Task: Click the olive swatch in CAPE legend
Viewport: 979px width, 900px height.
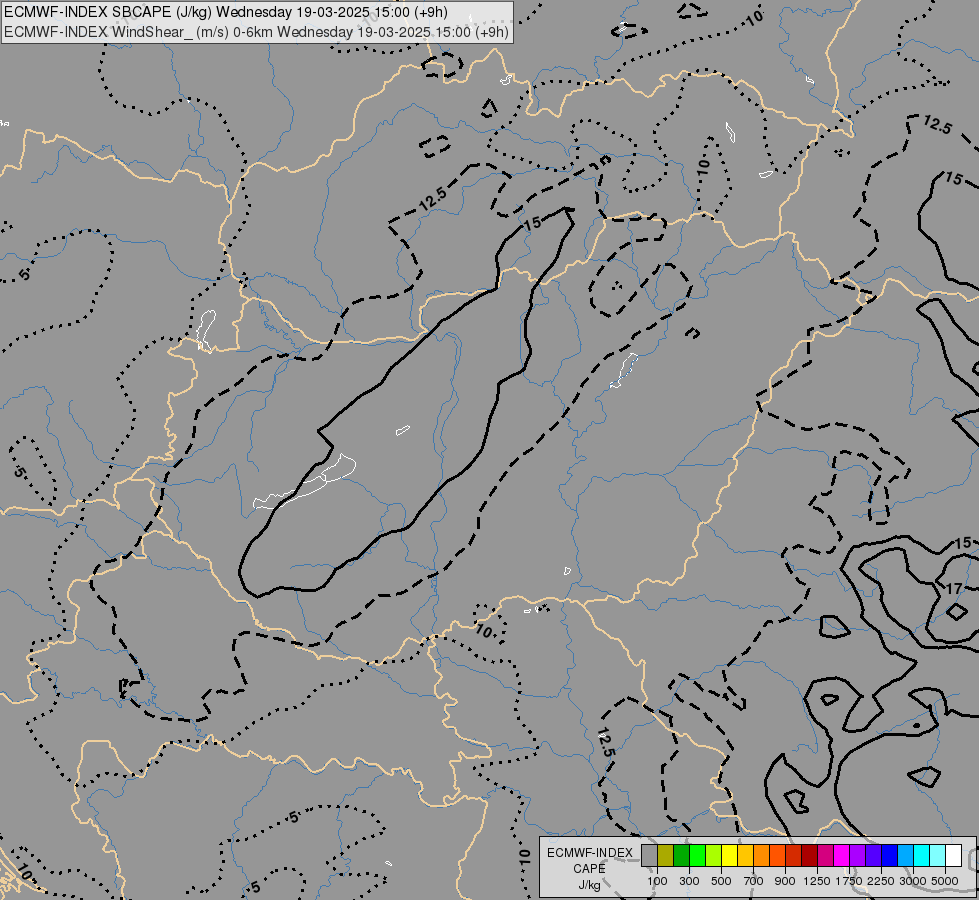Action: coord(666,855)
